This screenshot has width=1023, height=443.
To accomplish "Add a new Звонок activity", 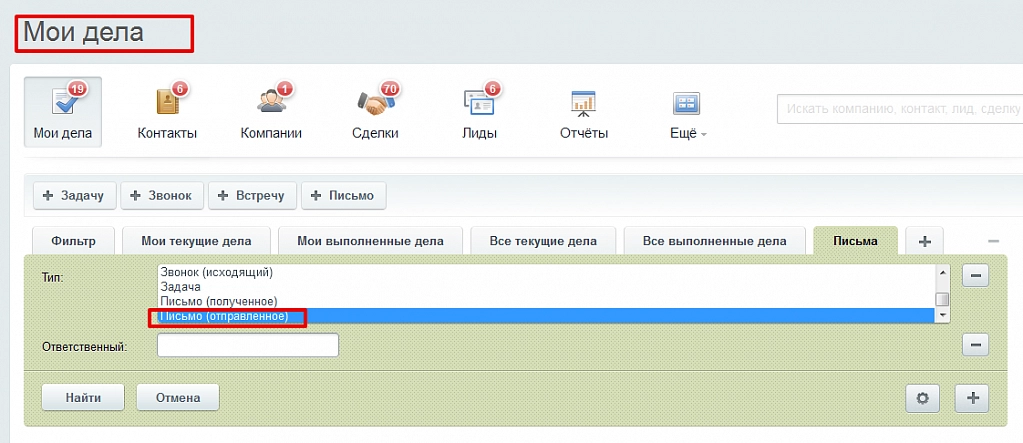I will click(163, 195).
